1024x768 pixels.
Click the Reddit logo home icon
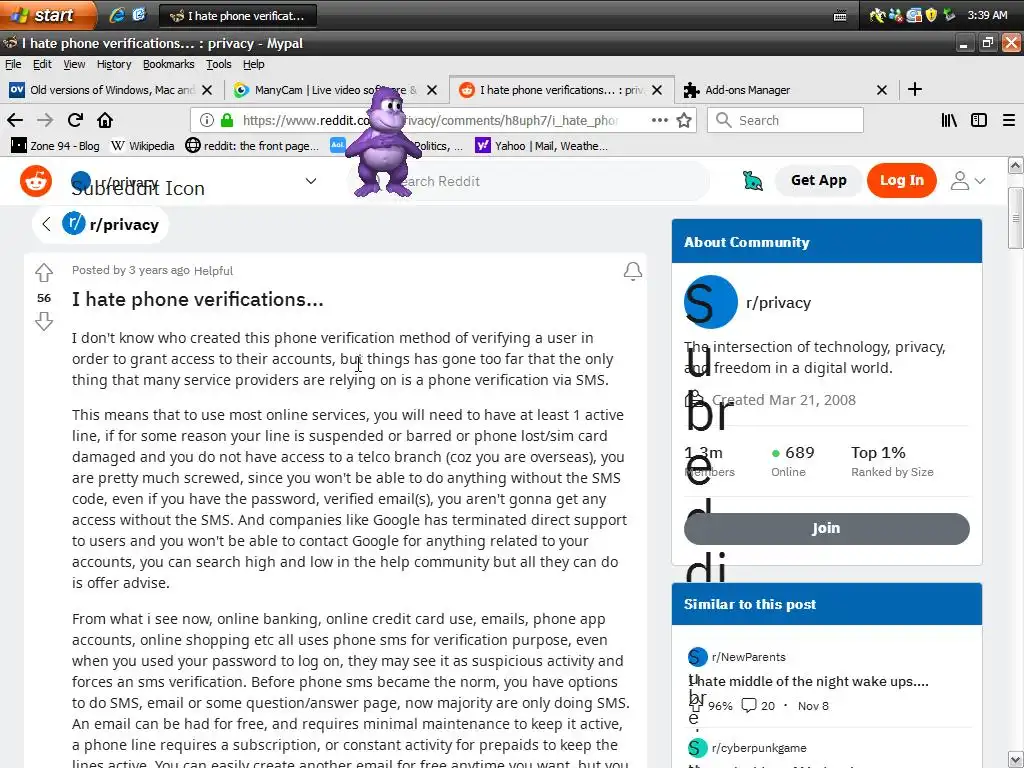coord(36,181)
